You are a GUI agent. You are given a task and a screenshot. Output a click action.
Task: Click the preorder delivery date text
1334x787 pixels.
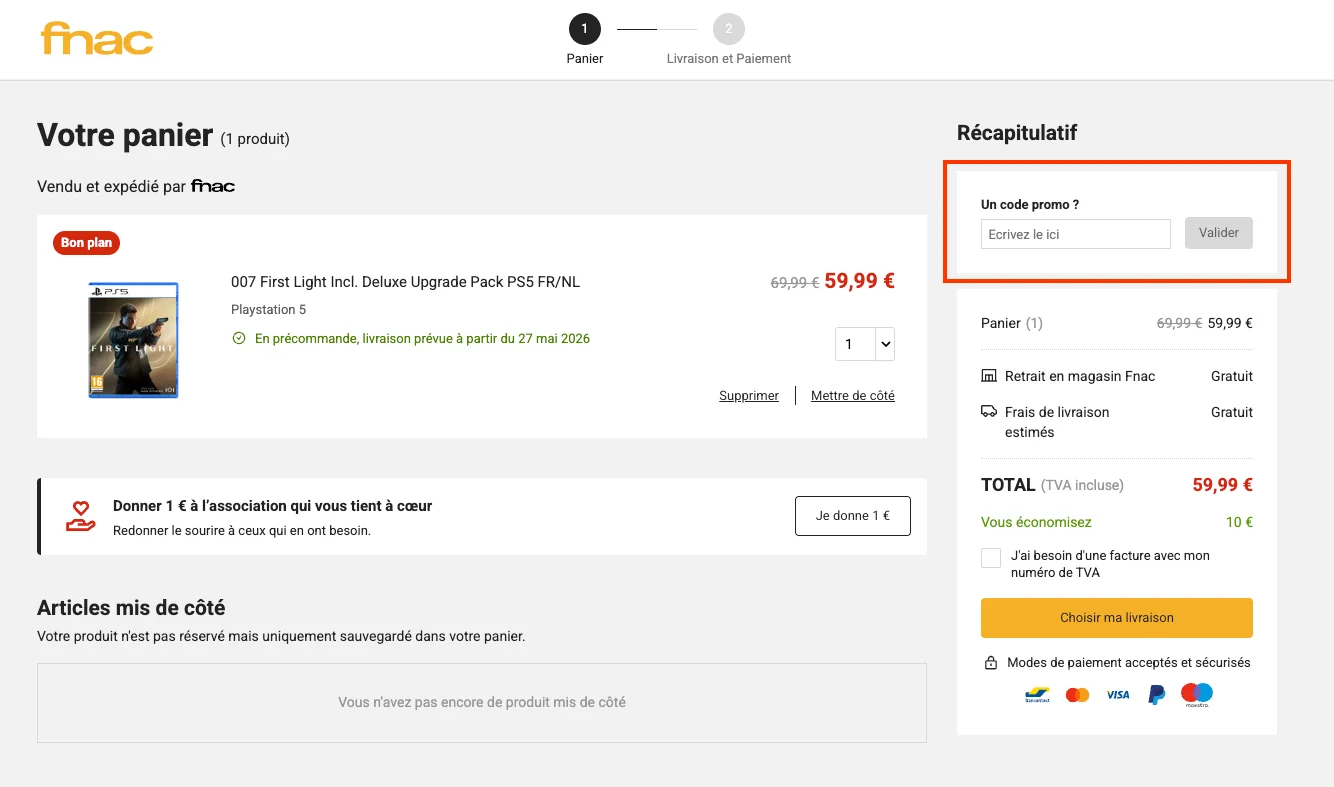[422, 339]
